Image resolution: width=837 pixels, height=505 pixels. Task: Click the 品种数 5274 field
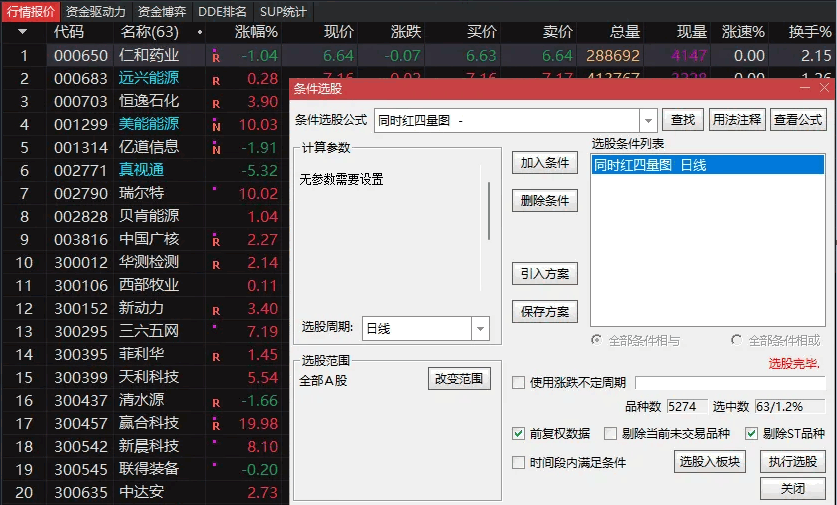click(x=687, y=407)
